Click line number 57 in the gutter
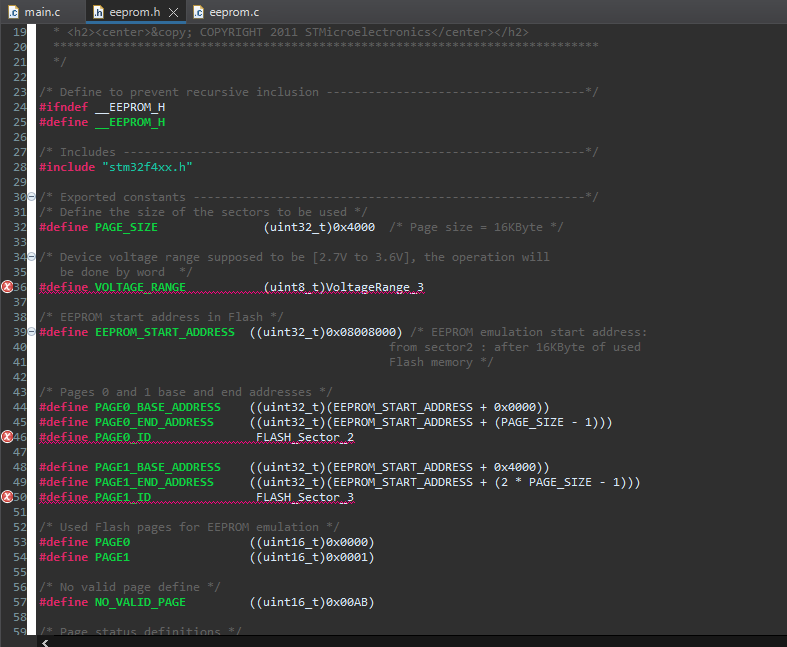The height and width of the screenshot is (647, 787). coord(20,602)
